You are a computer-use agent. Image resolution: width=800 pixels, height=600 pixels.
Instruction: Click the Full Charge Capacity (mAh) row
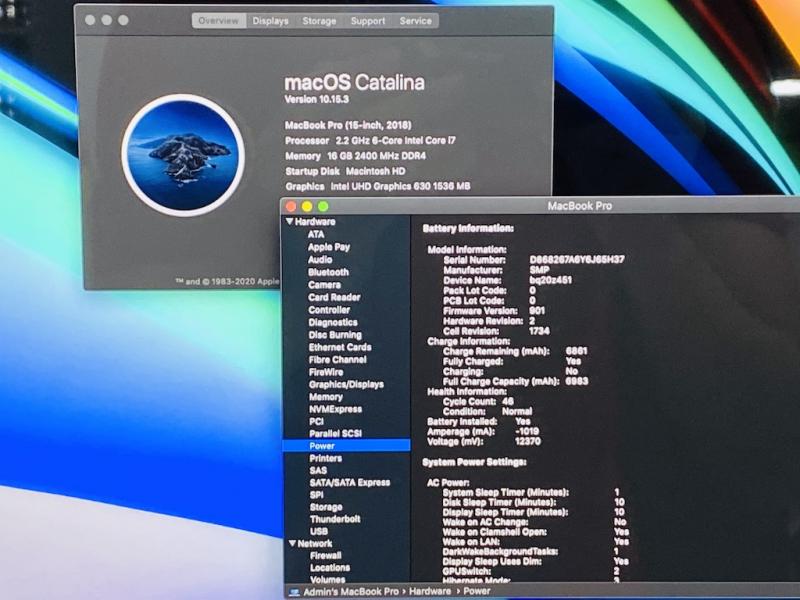click(516, 381)
